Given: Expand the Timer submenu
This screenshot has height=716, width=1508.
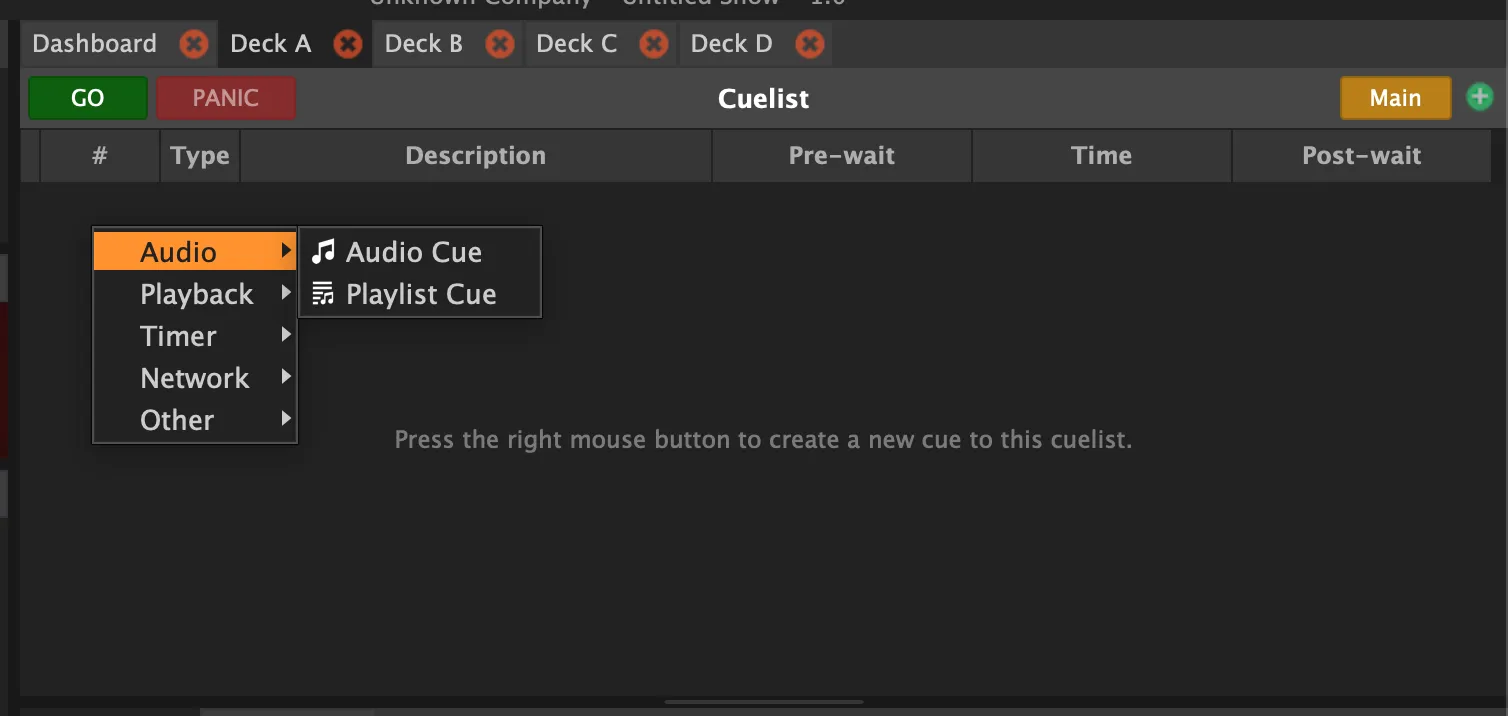Looking at the screenshot, I should click(x=195, y=336).
